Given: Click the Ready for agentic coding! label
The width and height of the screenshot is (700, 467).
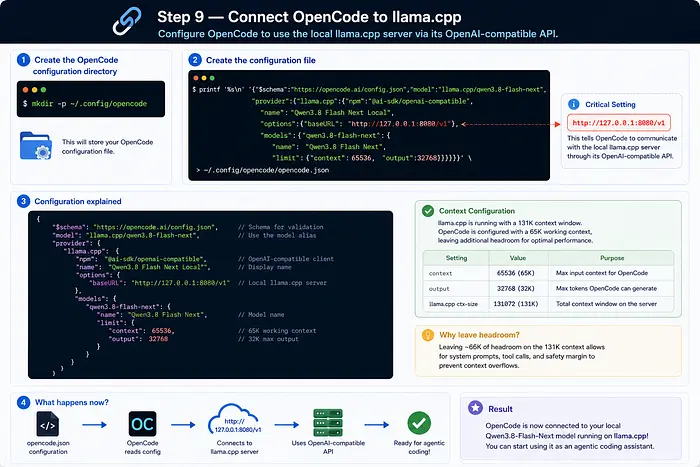Looking at the screenshot, I should pyautogui.click(x=419, y=447).
